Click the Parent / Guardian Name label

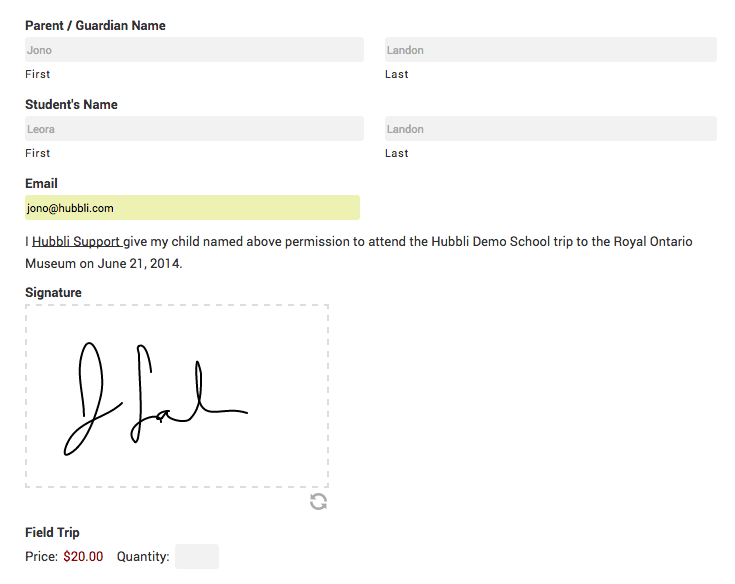click(95, 25)
